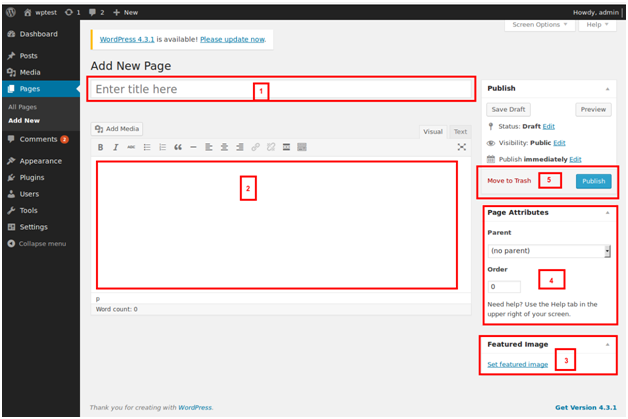Collapse the Publish box
The width and height of the screenshot is (628, 419).
coord(607,89)
